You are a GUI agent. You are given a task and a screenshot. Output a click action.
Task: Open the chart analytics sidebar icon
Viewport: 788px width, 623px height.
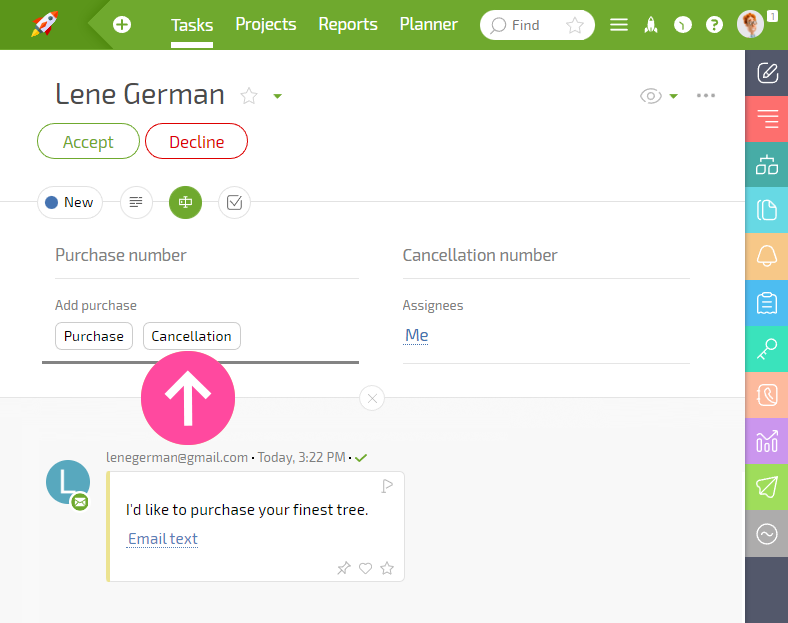(x=766, y=441)
